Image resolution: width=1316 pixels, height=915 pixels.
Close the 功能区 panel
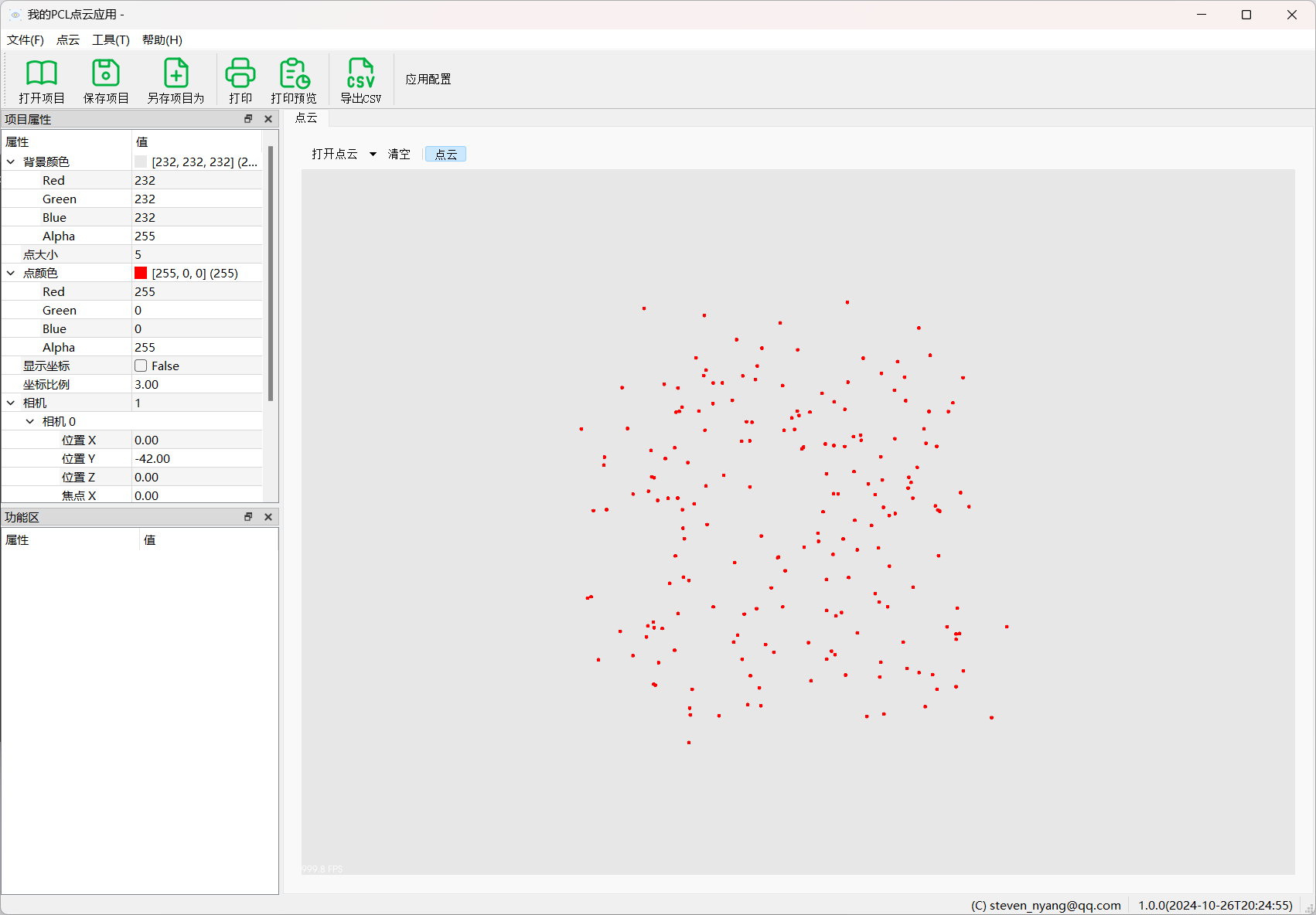click(268, 517)
